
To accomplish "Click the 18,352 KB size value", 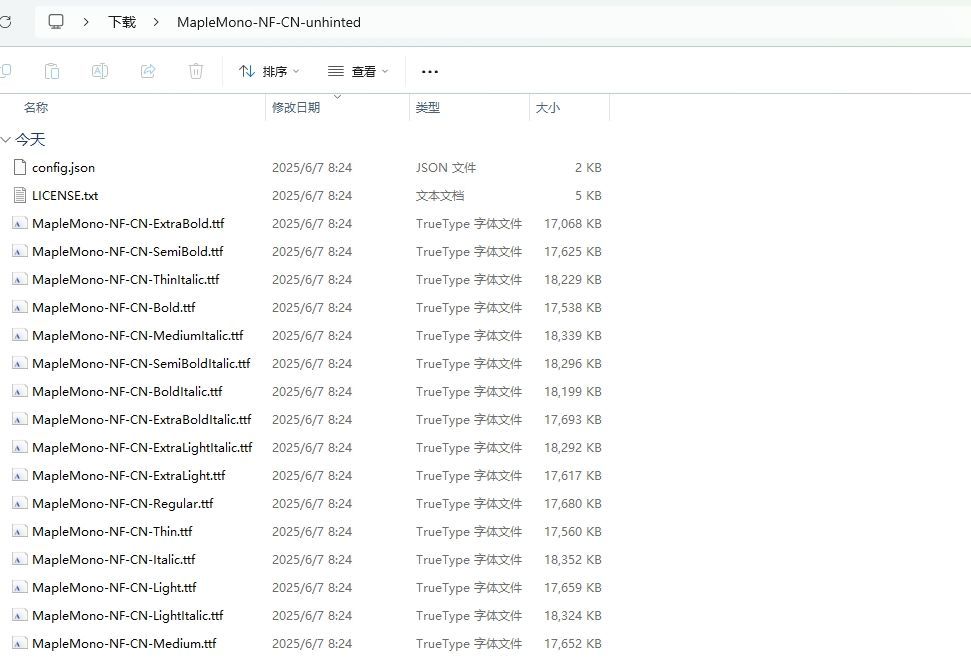I will [573, 560].
